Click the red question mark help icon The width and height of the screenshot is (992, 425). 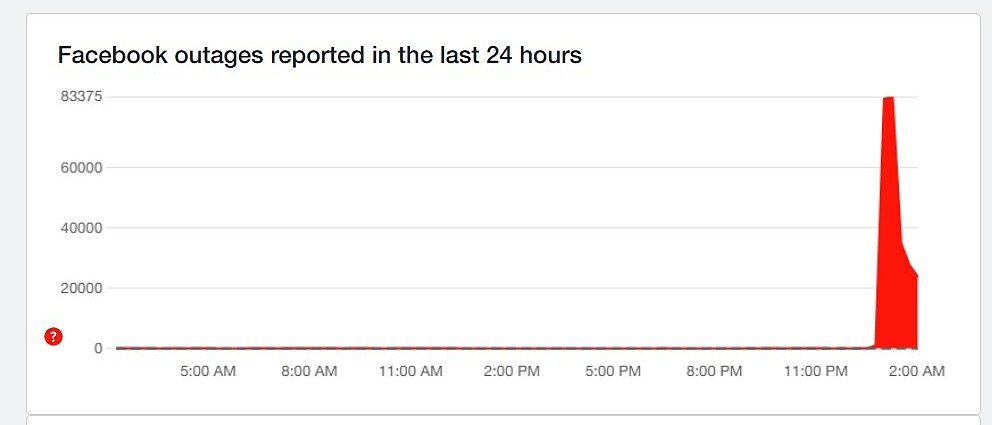coord(54,337)
